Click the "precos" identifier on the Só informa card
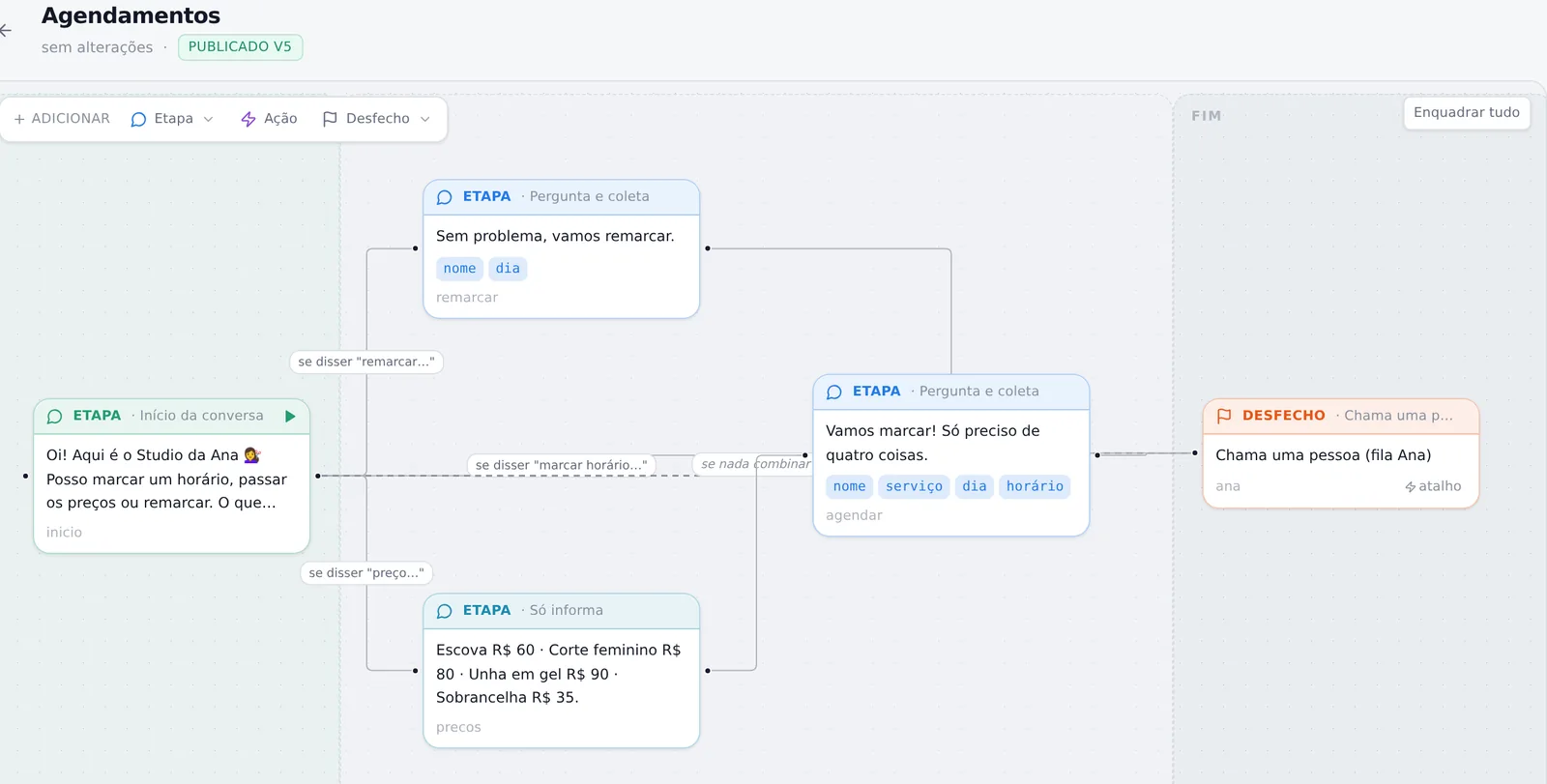This screenshot has width=1547, height=784. point(458,728)
